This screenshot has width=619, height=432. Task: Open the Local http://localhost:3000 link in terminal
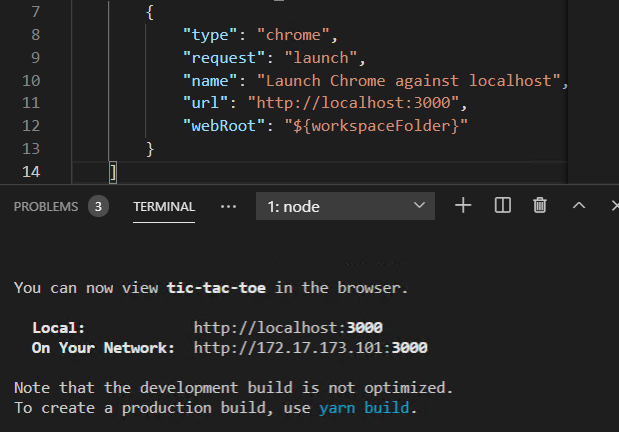(x=288, y=328)
